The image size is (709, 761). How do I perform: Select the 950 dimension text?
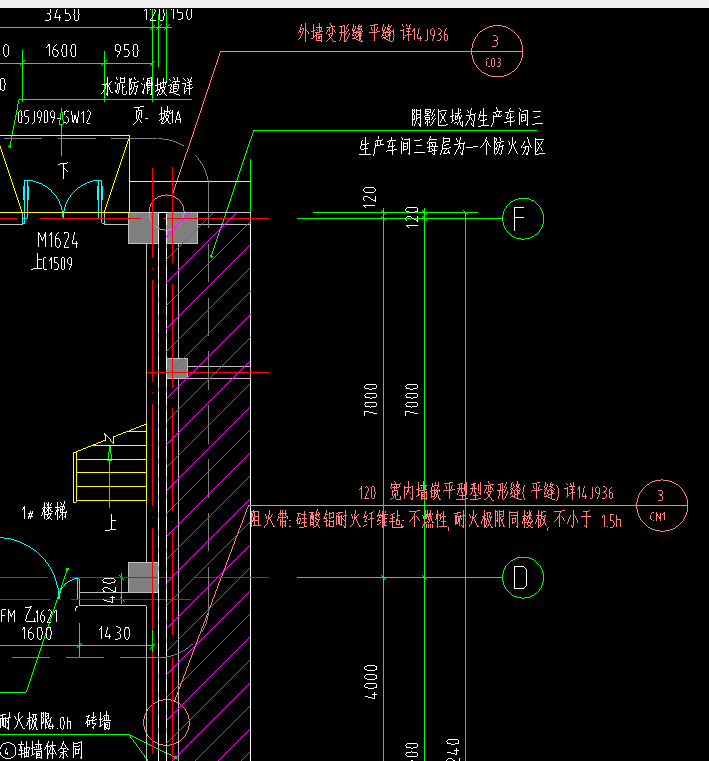point(127,50)
